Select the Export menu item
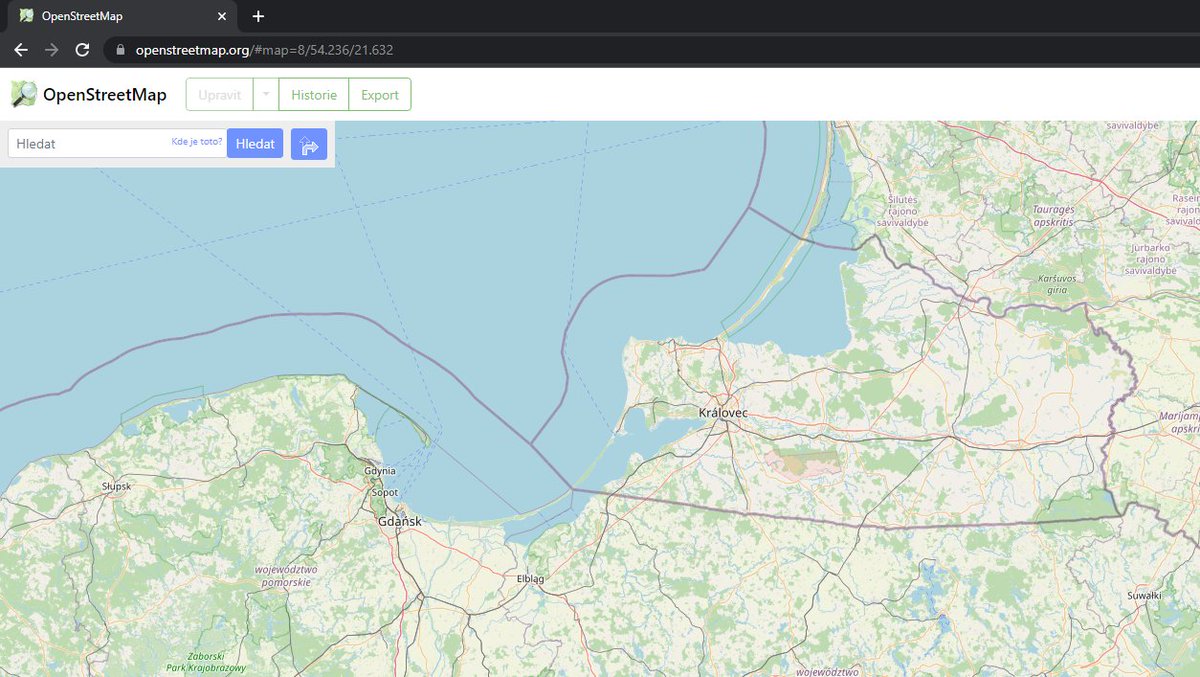The image size is (1200, 677). (380, 95)
